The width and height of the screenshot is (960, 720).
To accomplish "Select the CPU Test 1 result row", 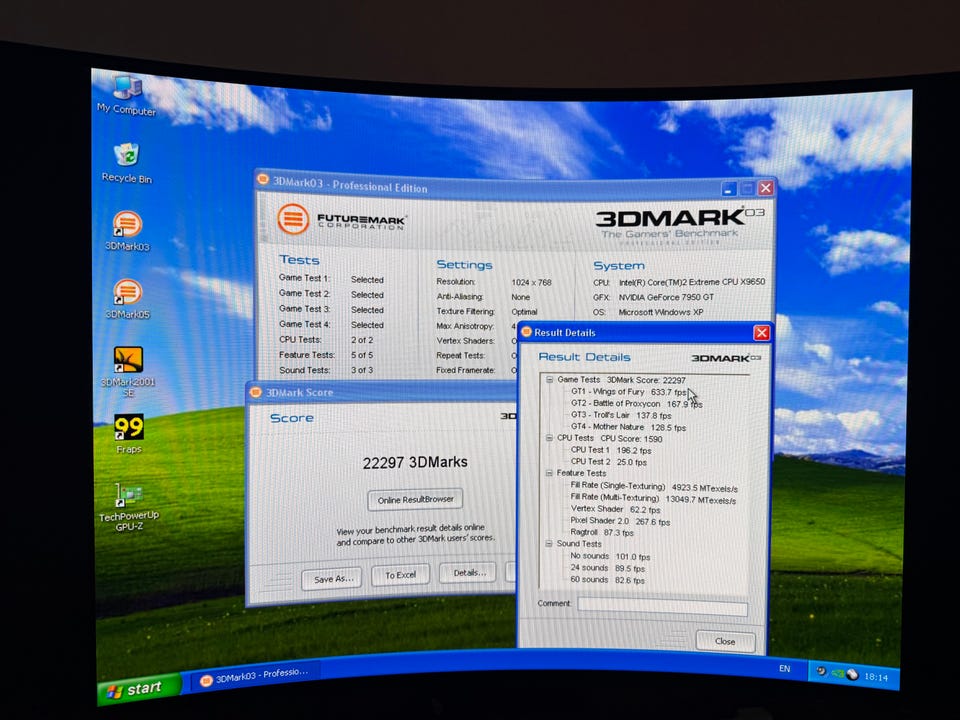I will 611,450.
